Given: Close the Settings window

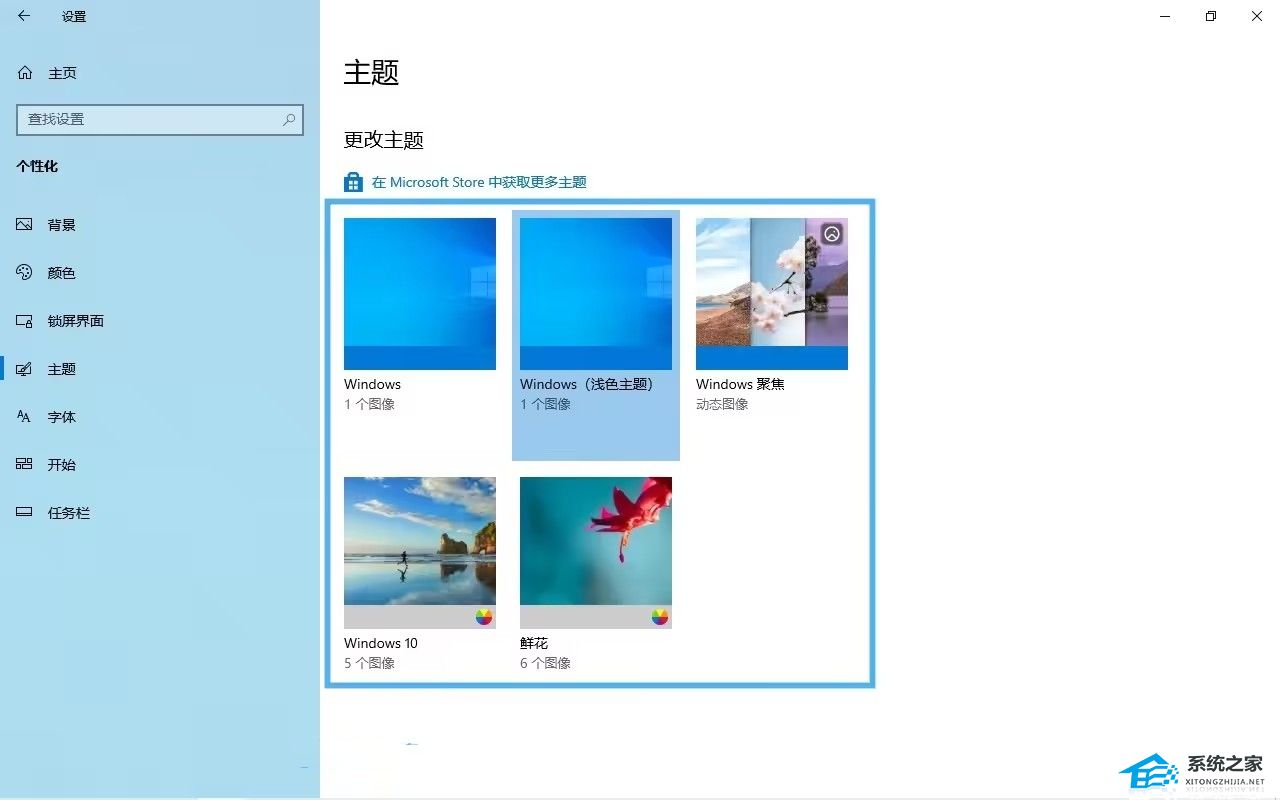Looking at the screenshot, I should tap(1257, 16).
